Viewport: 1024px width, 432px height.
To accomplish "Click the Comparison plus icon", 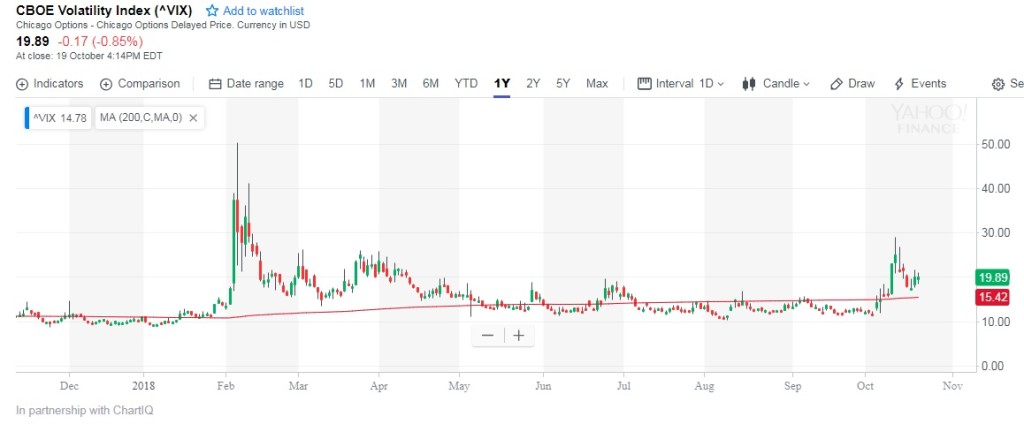I will click(x=106, y=84).
